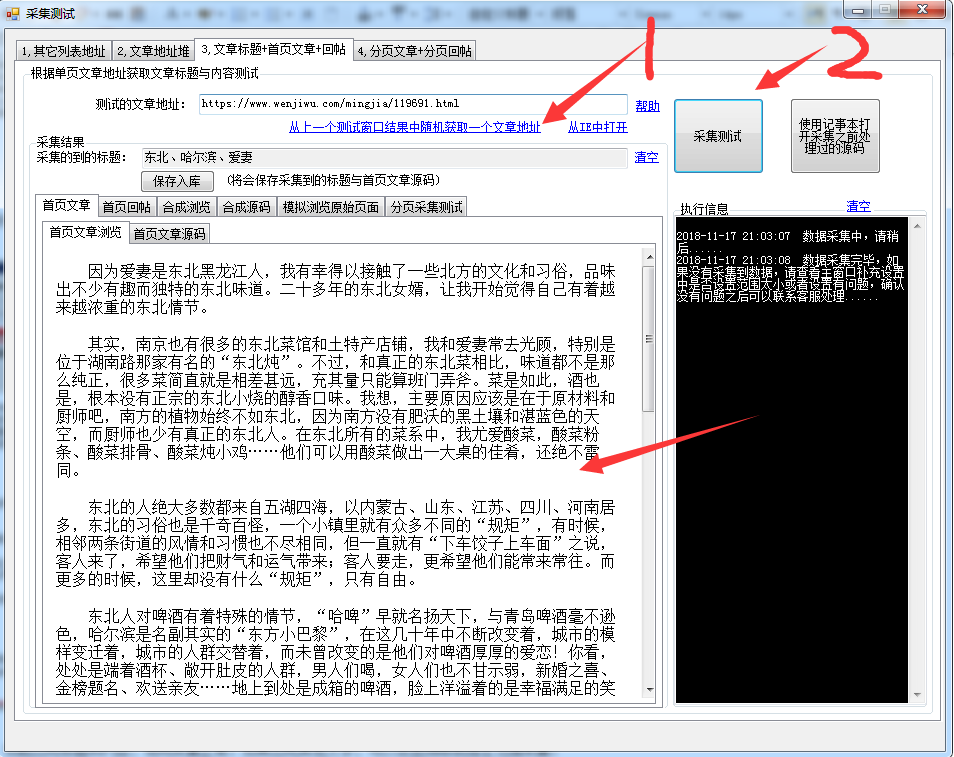
Task: Focus the 采集的到的标题 title field
Action: click(x=384, y=158)
